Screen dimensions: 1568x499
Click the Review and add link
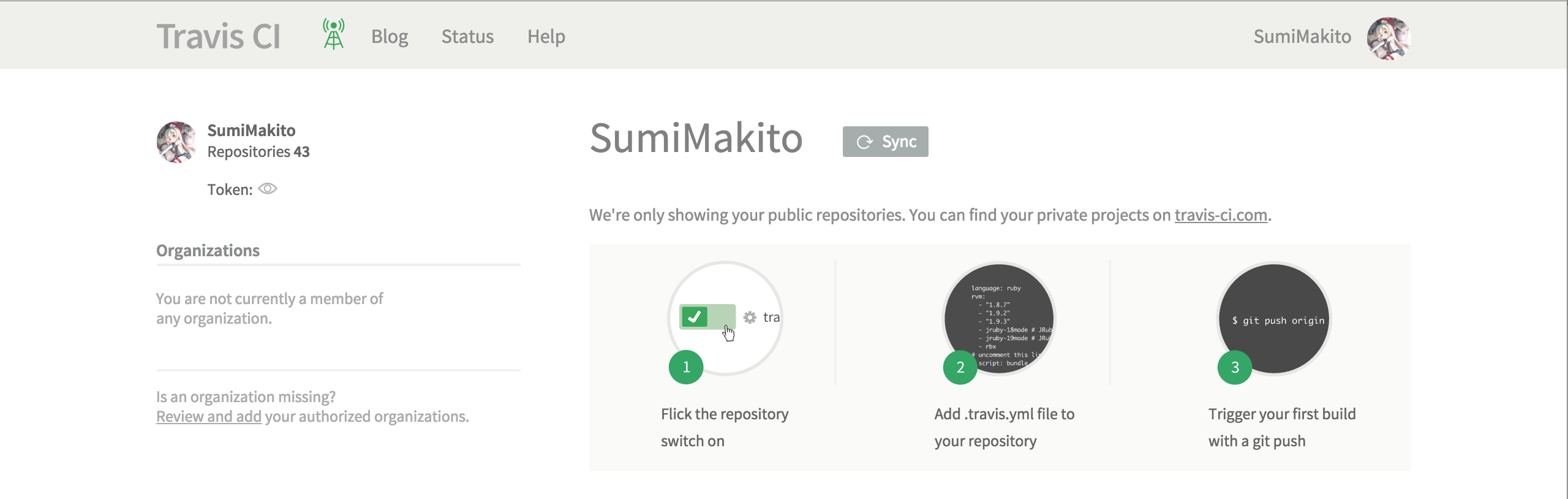tap(209, 416)
